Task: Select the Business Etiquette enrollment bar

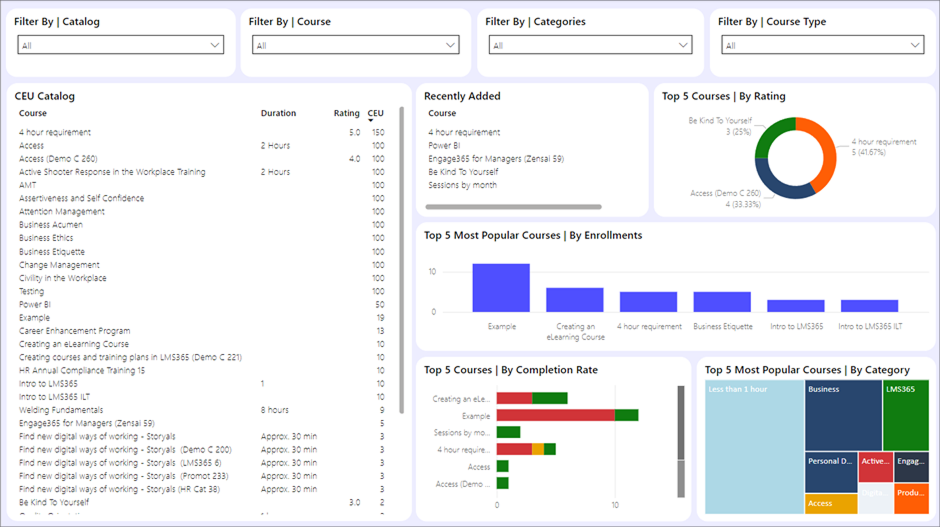Action: pos(722,301)
